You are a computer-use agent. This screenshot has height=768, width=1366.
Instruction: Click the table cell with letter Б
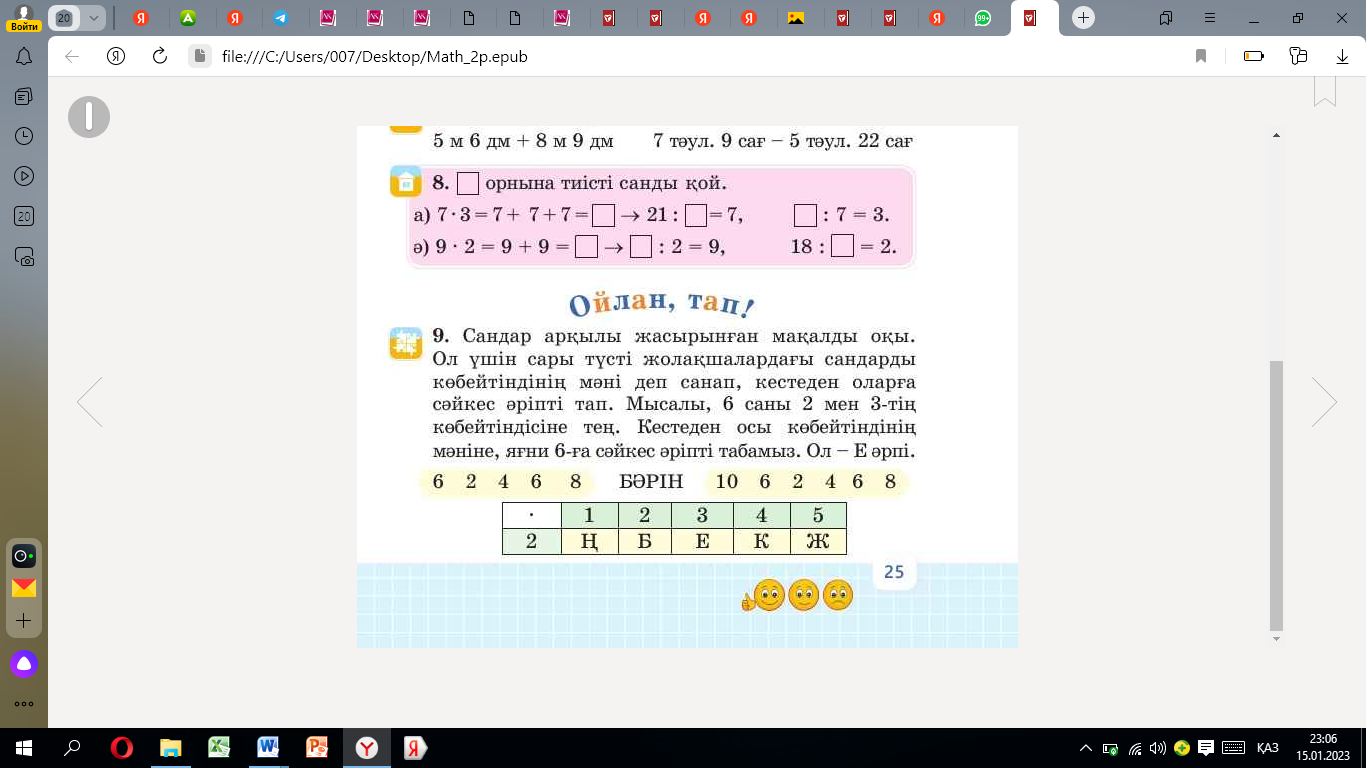coord(644,542)
